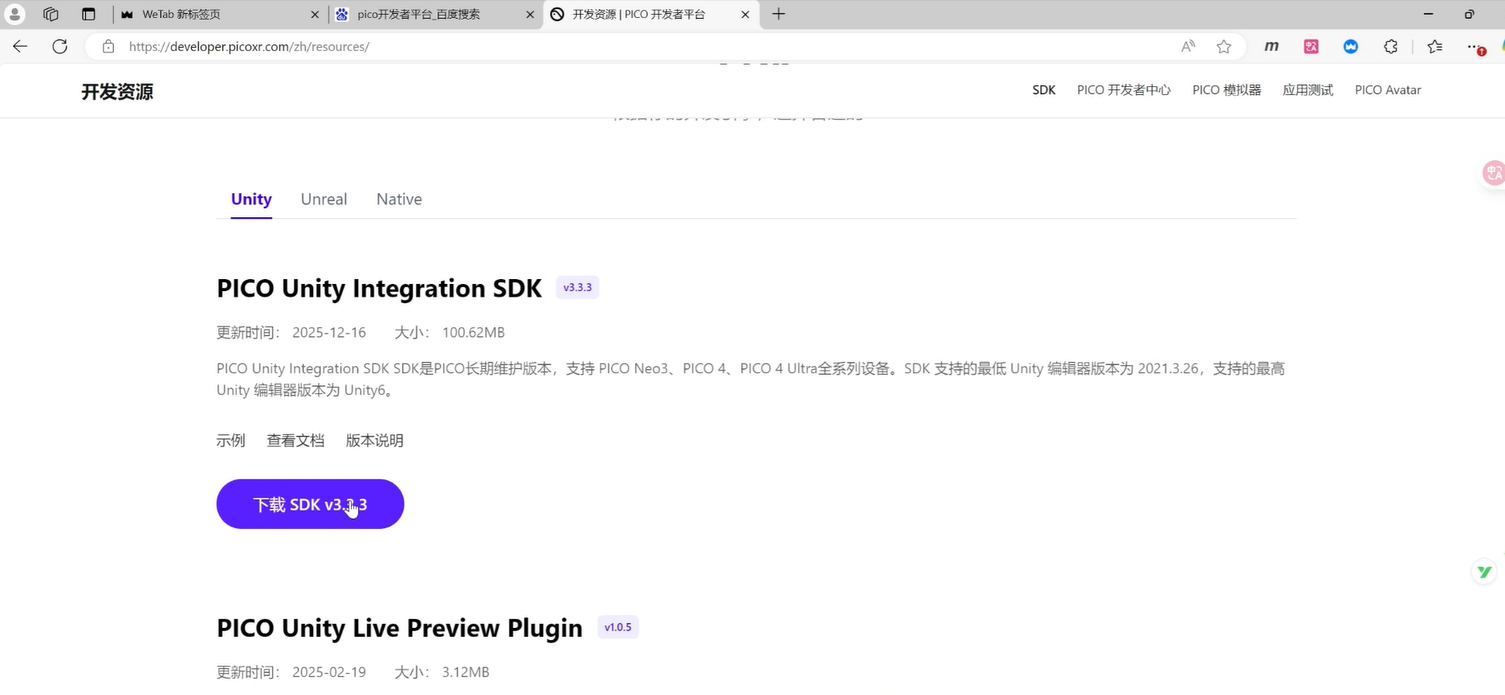Switch to the Native platform tab
Image resolution: width=1505 pixels, height=695 pixels.
point(399,199)
